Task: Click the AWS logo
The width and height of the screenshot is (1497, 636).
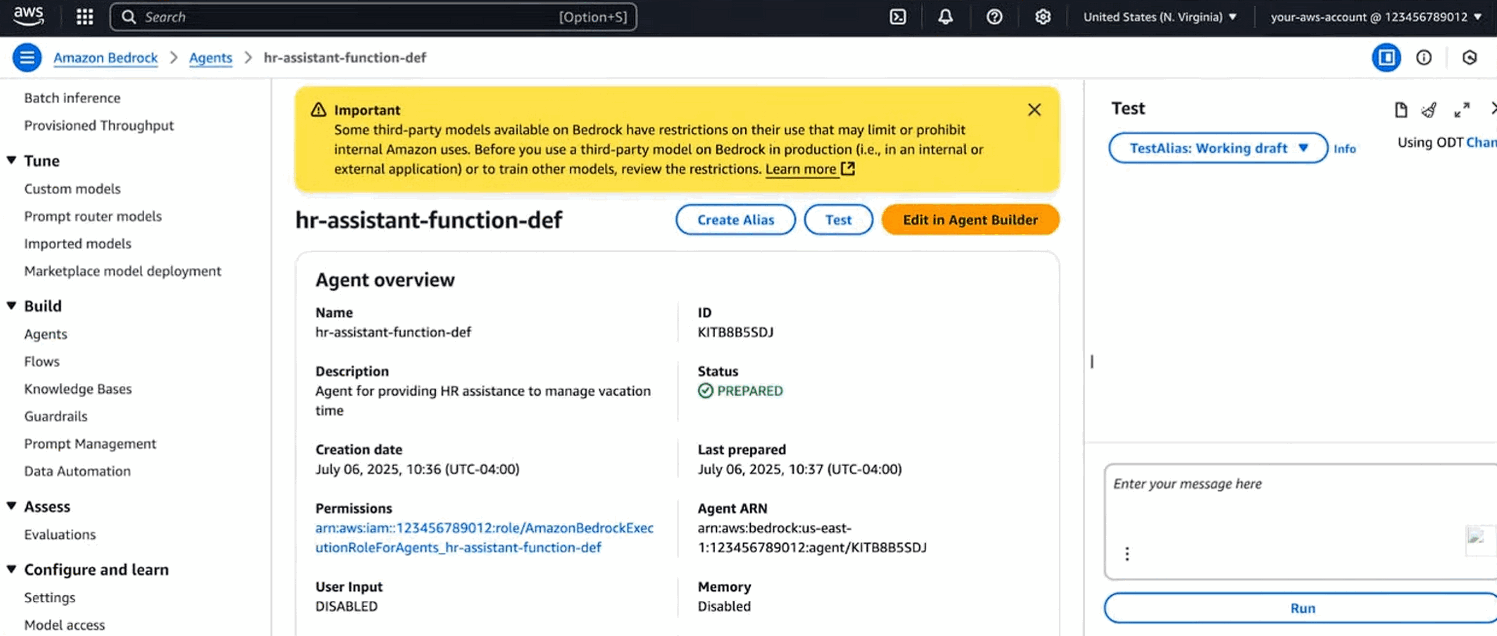Action: tap(28, 16)
